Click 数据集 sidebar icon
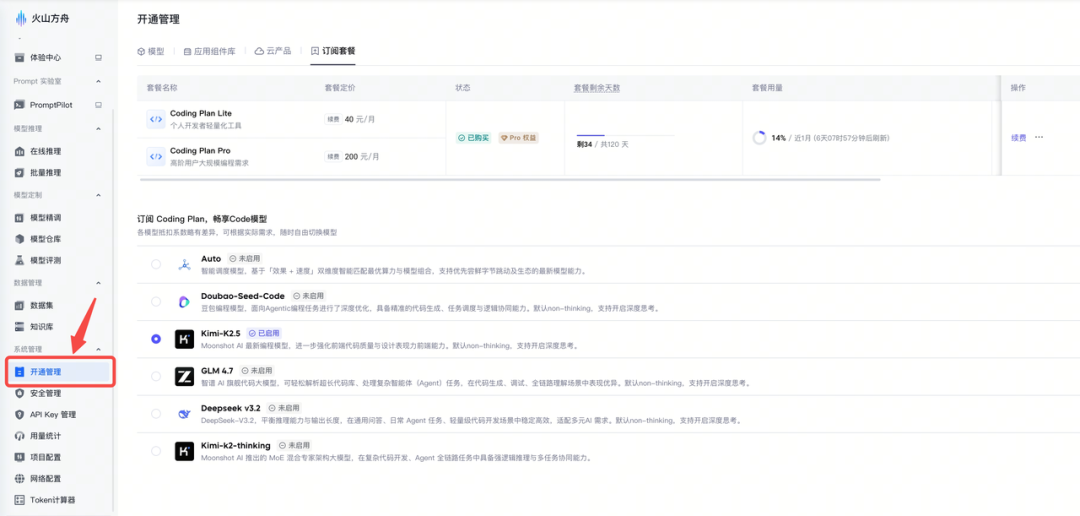The height and width of the screenshot is (516, 1080). pos(19,305)
